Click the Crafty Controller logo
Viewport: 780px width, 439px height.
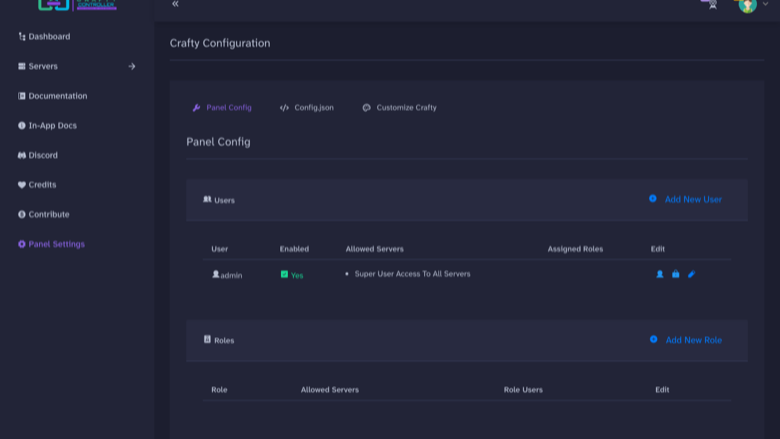(77, 5)
